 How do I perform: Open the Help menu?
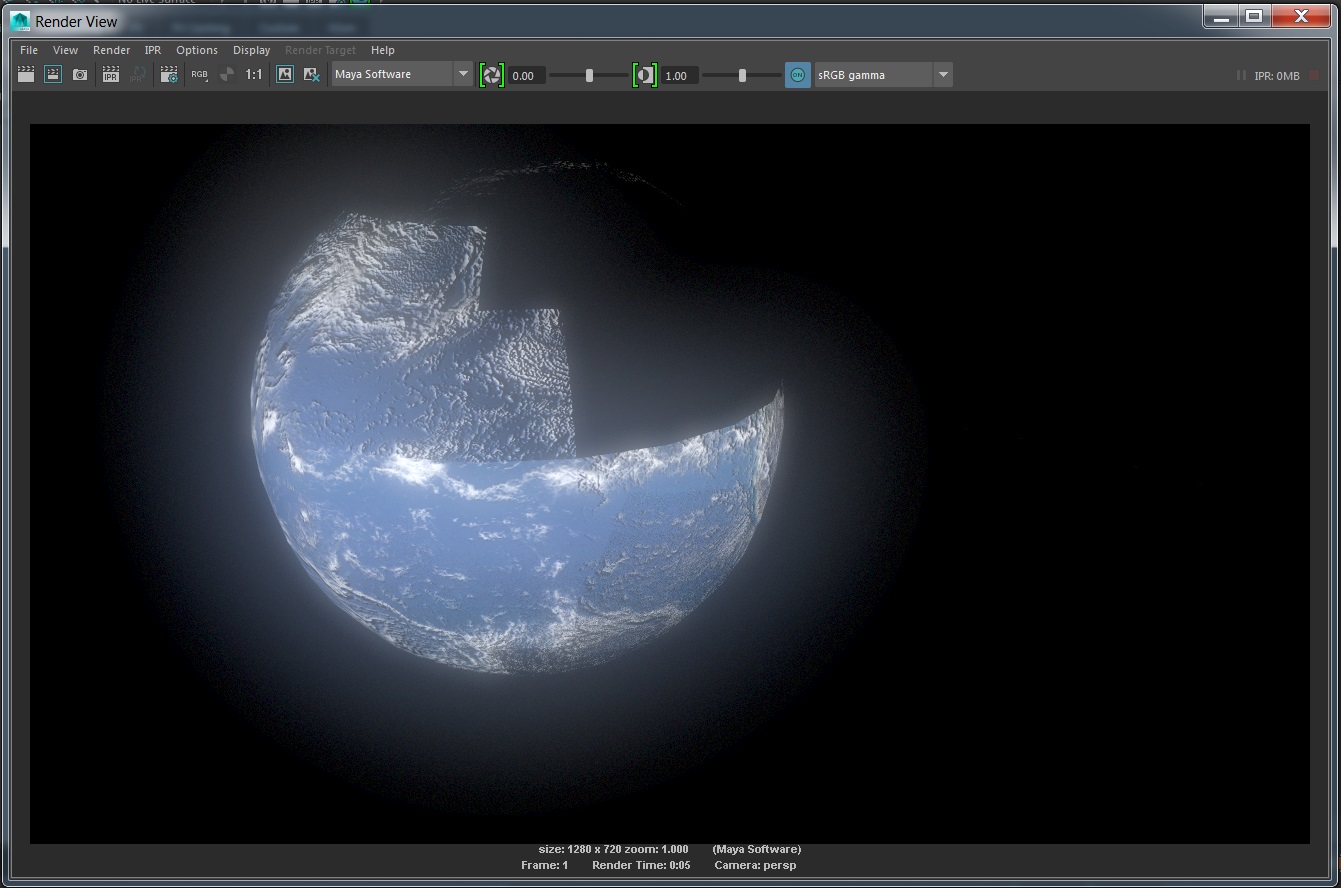(x=382, y=50)
